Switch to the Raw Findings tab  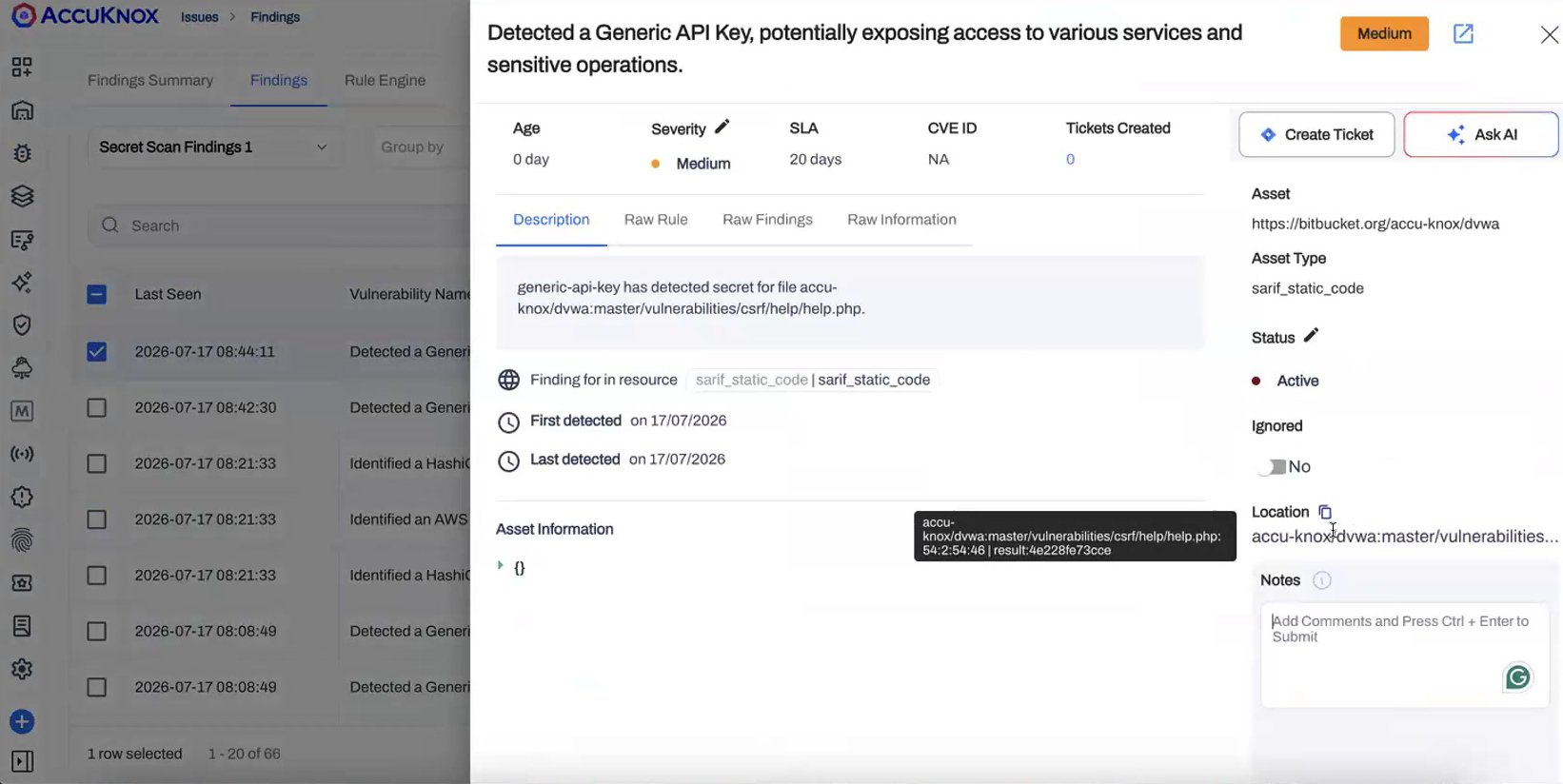(x=767, y=220)
